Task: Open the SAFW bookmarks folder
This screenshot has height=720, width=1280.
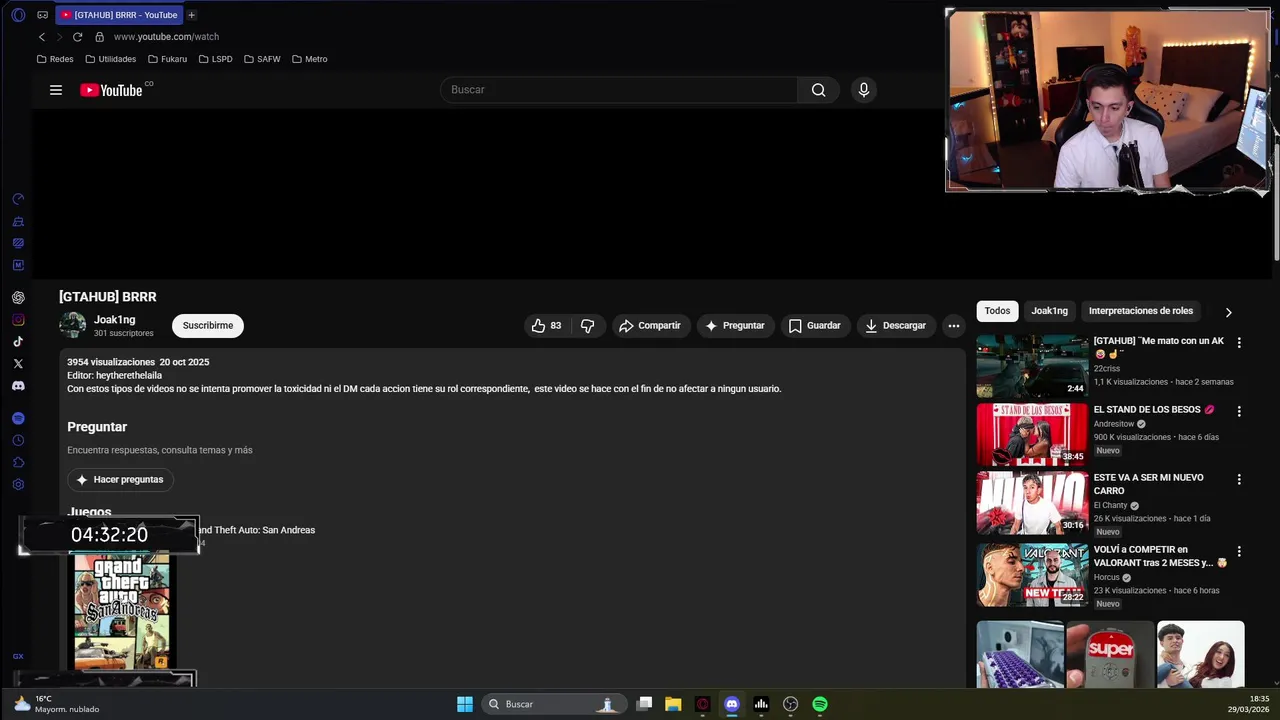Action: [262, 59]
